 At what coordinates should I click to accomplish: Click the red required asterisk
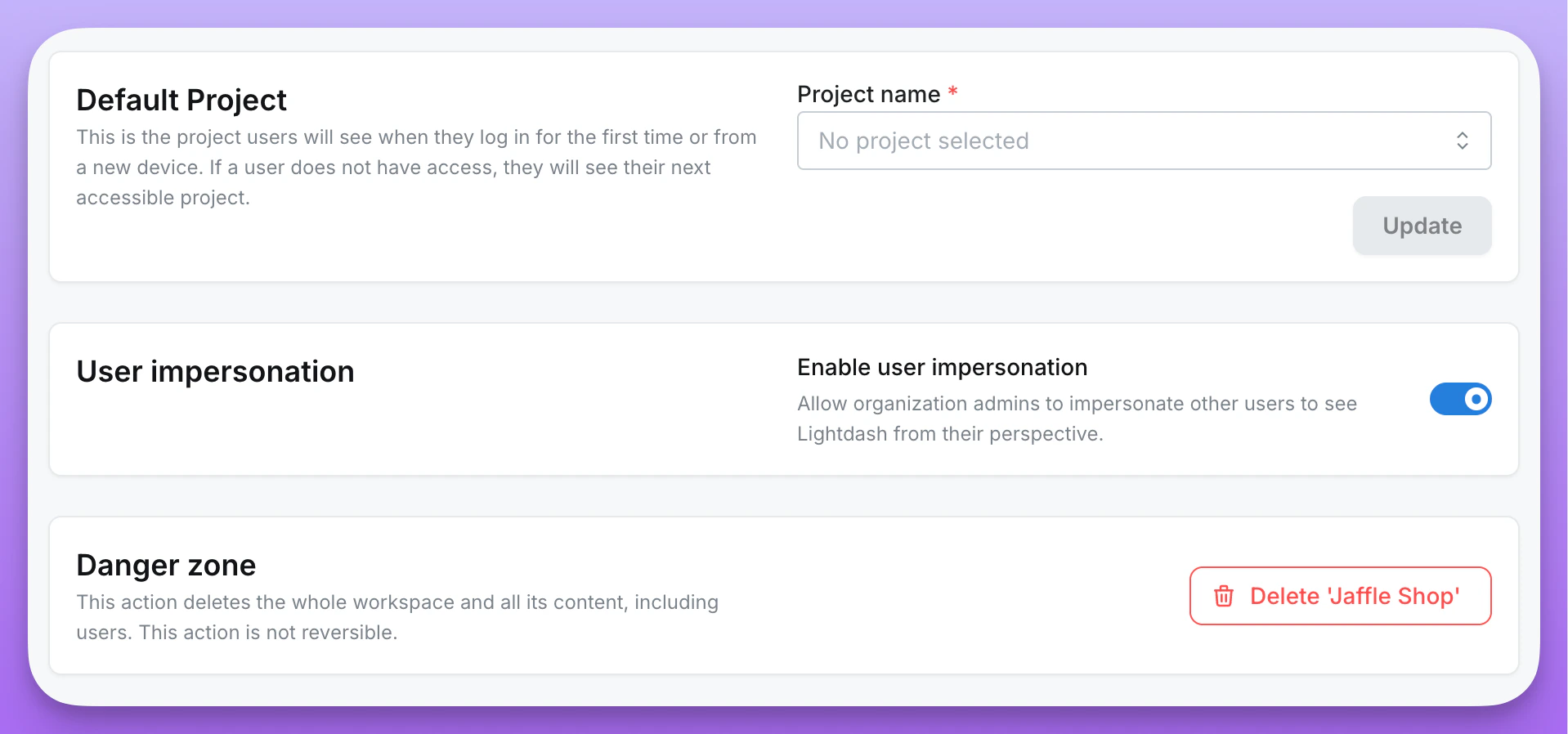tap(952, 92)
